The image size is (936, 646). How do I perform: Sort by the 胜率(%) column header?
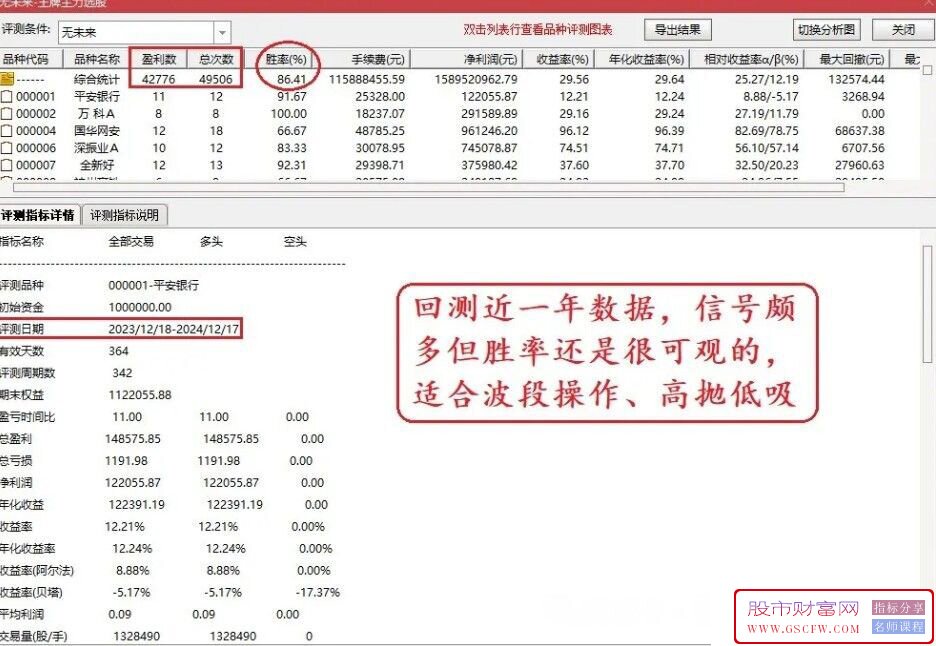point(286,59)
